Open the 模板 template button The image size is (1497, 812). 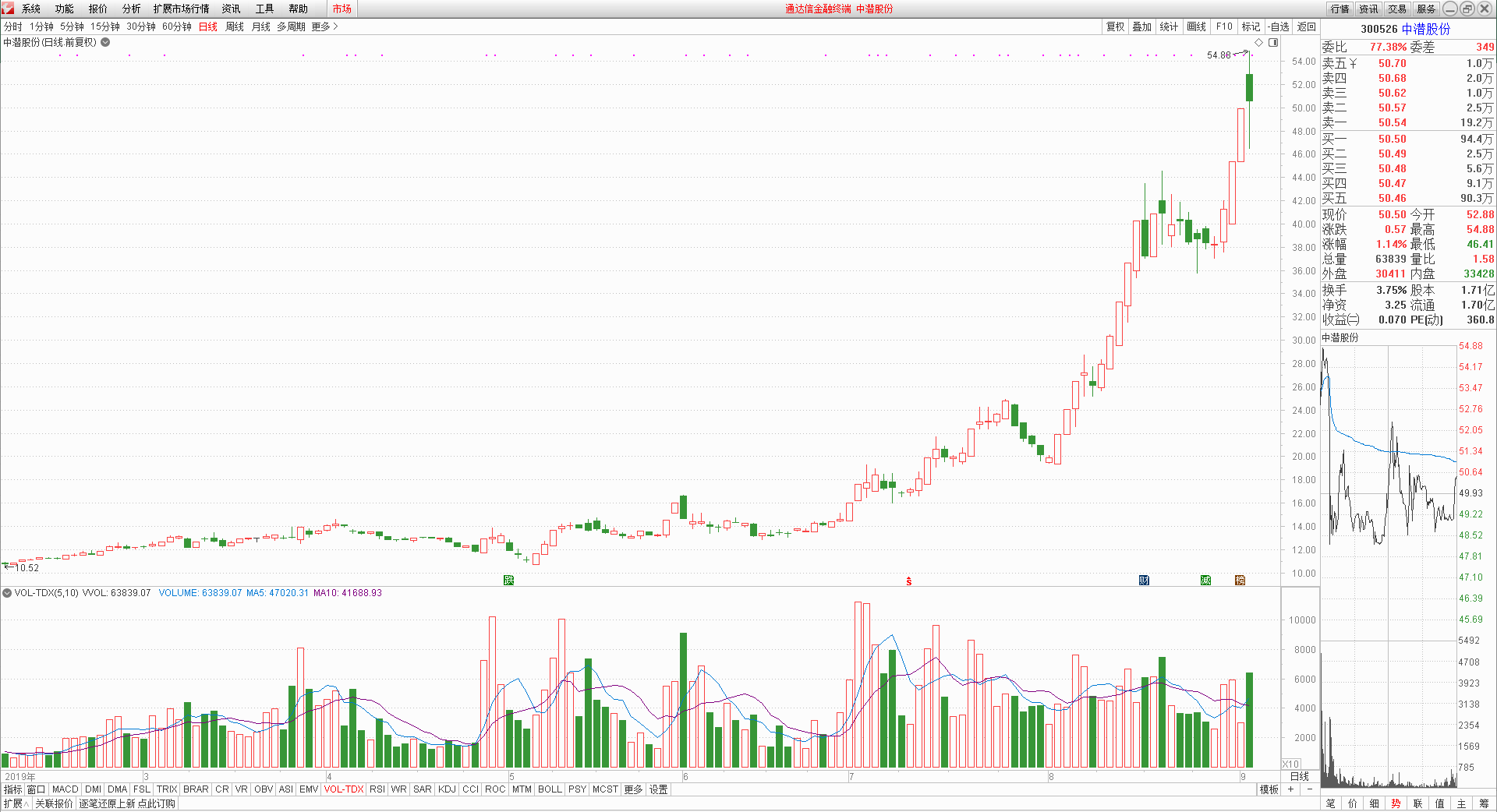1269,789
